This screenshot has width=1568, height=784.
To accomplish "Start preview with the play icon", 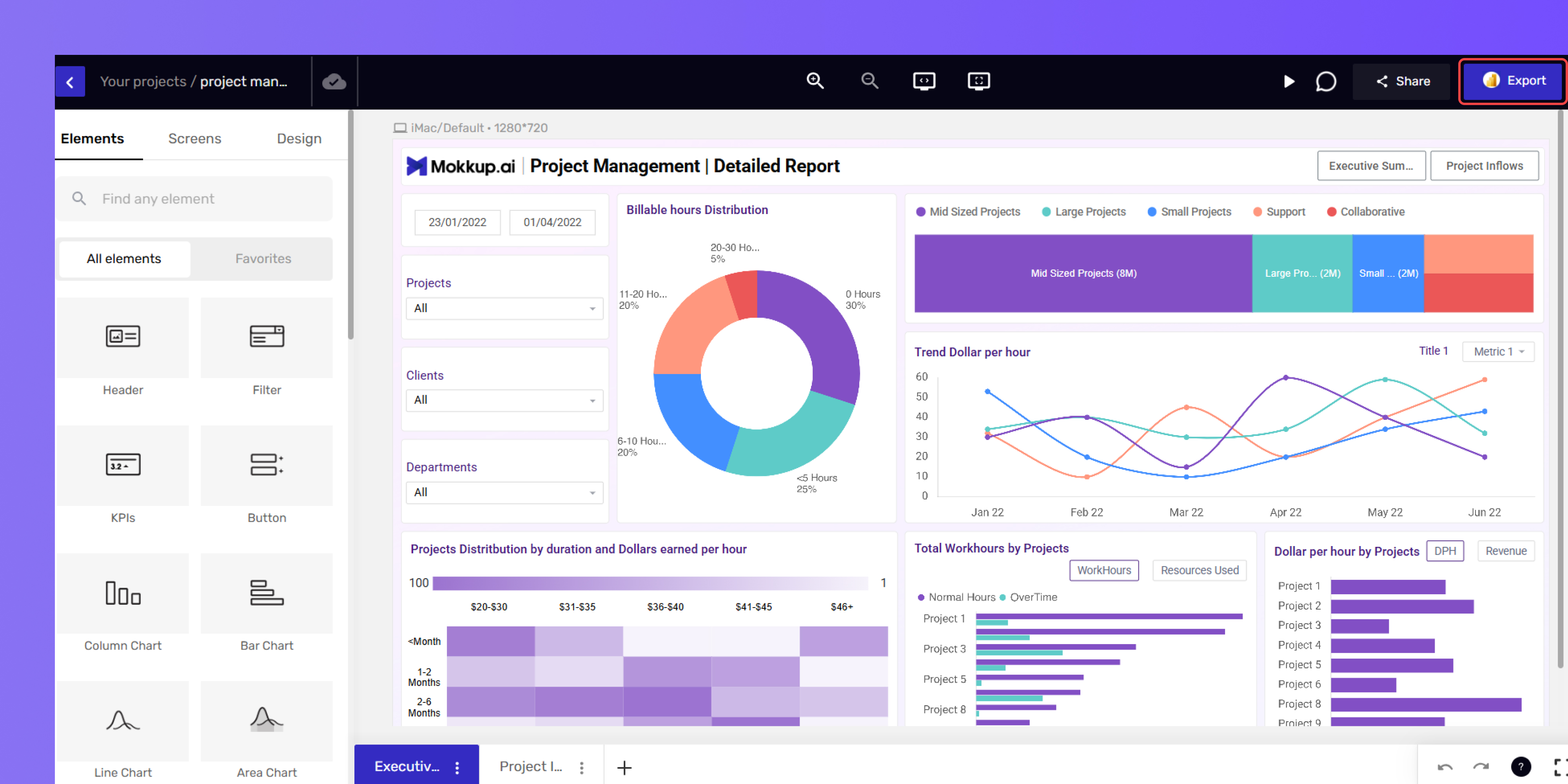I will (1289, 82).
